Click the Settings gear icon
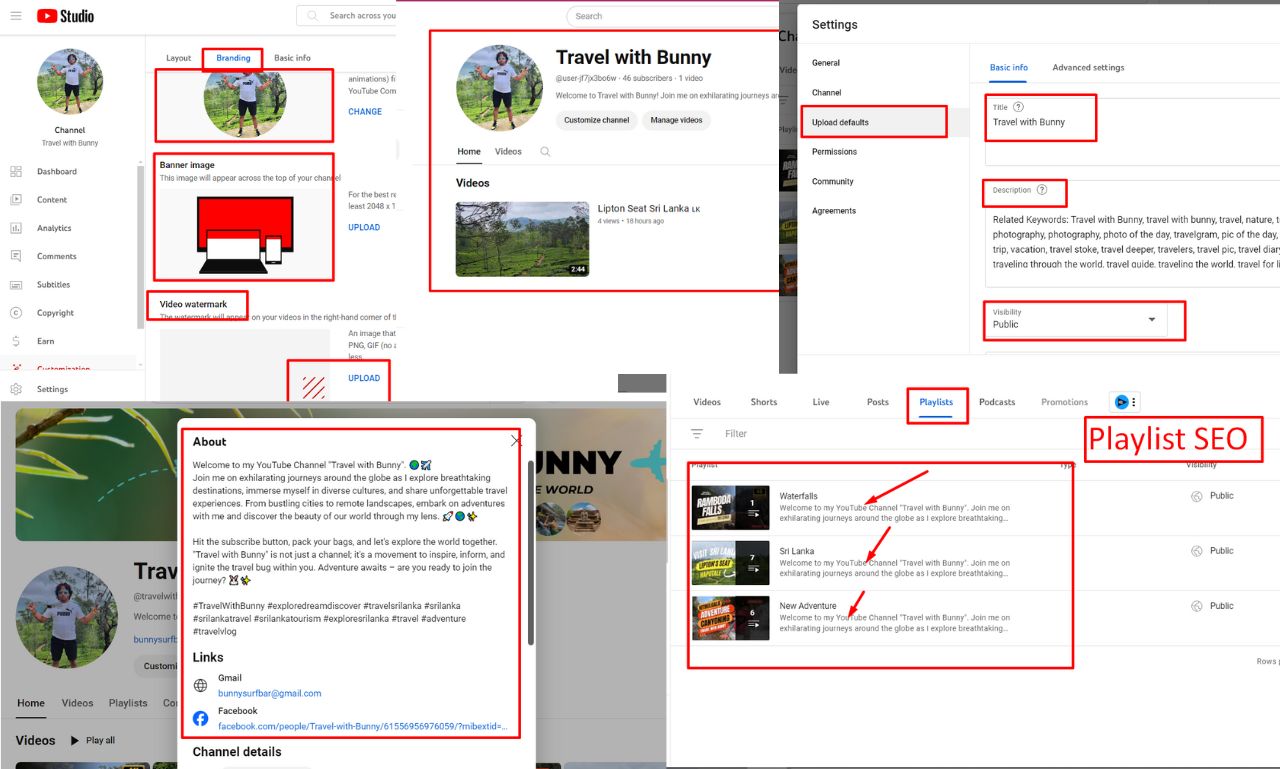 coord(16,389)
